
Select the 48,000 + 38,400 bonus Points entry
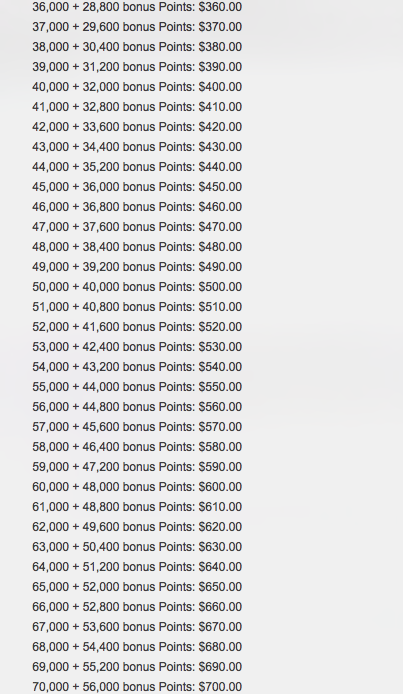137,247
